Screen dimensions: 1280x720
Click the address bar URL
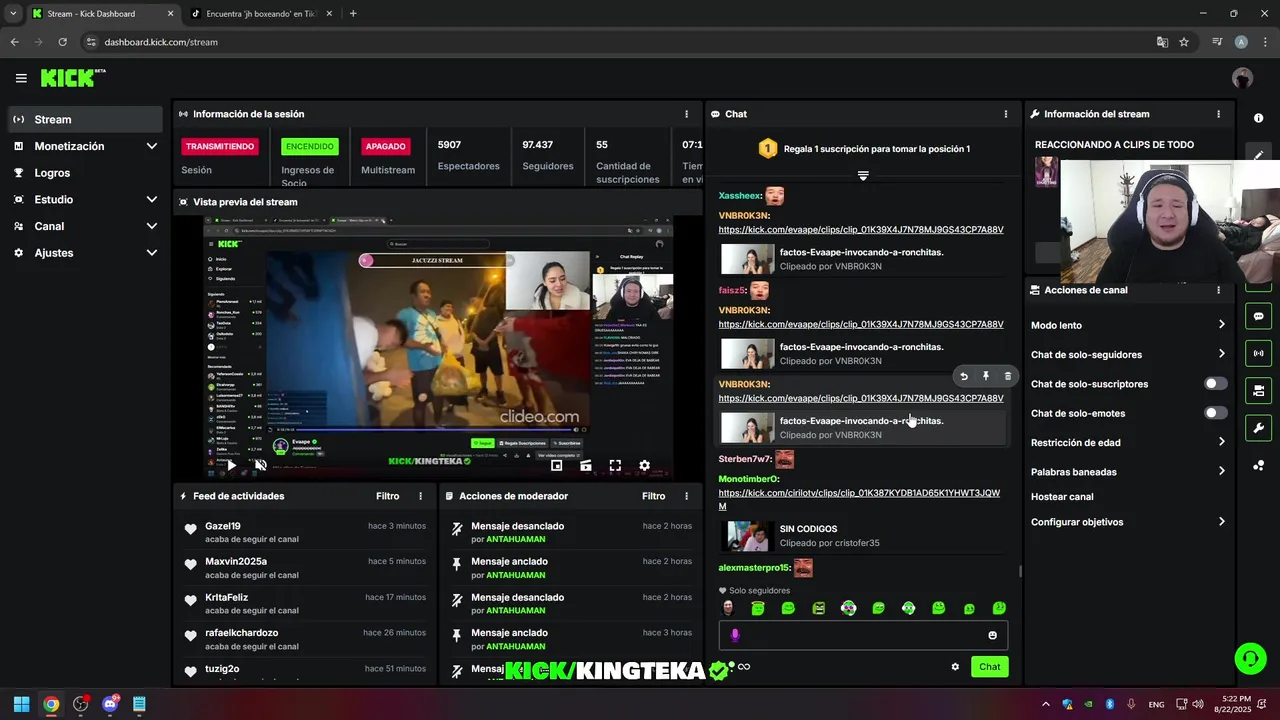(x=161, y=42)
